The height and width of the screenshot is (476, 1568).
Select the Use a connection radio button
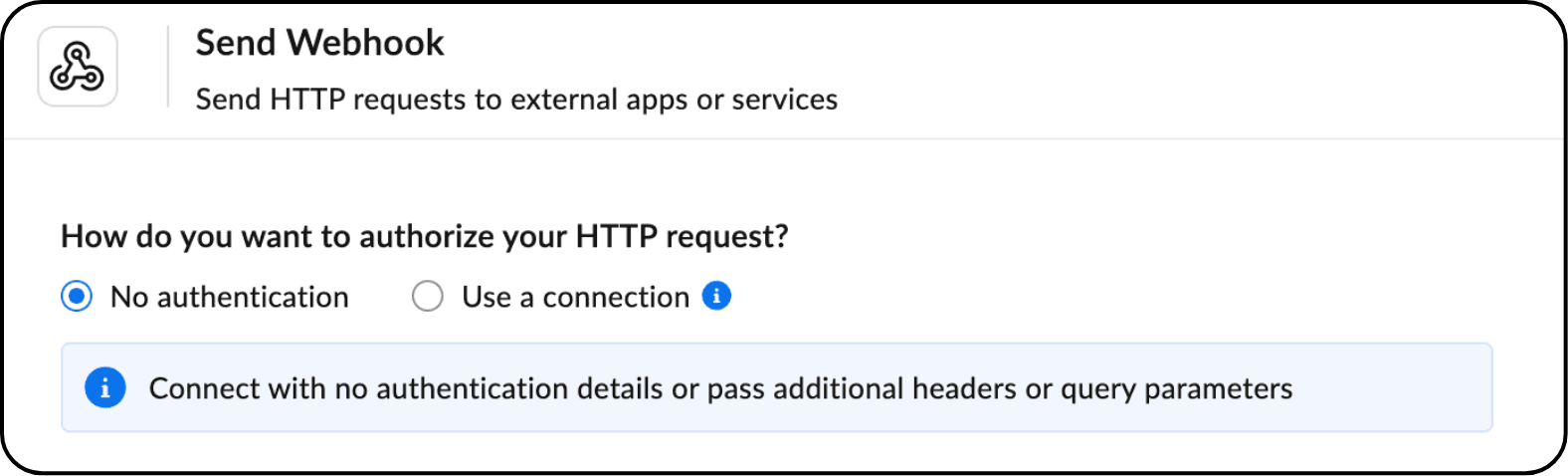(428, 297)
